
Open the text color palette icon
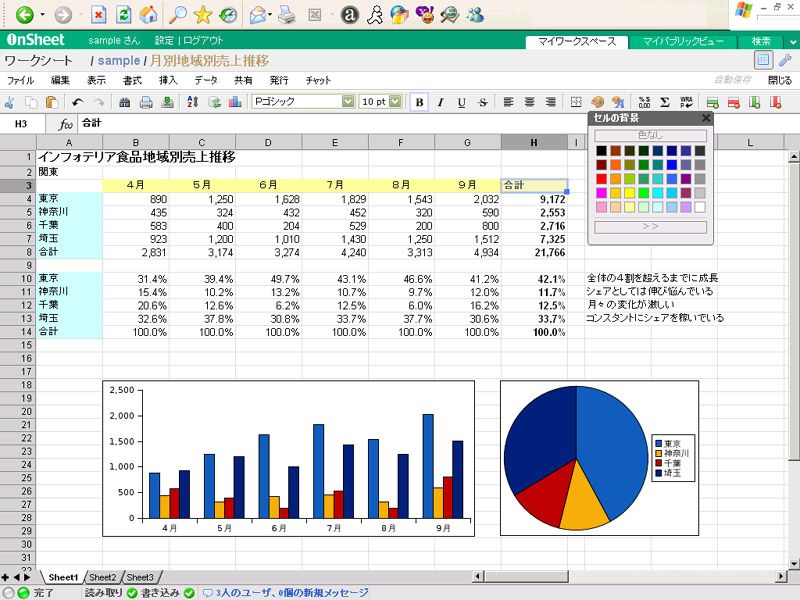(x=618, y=103)
